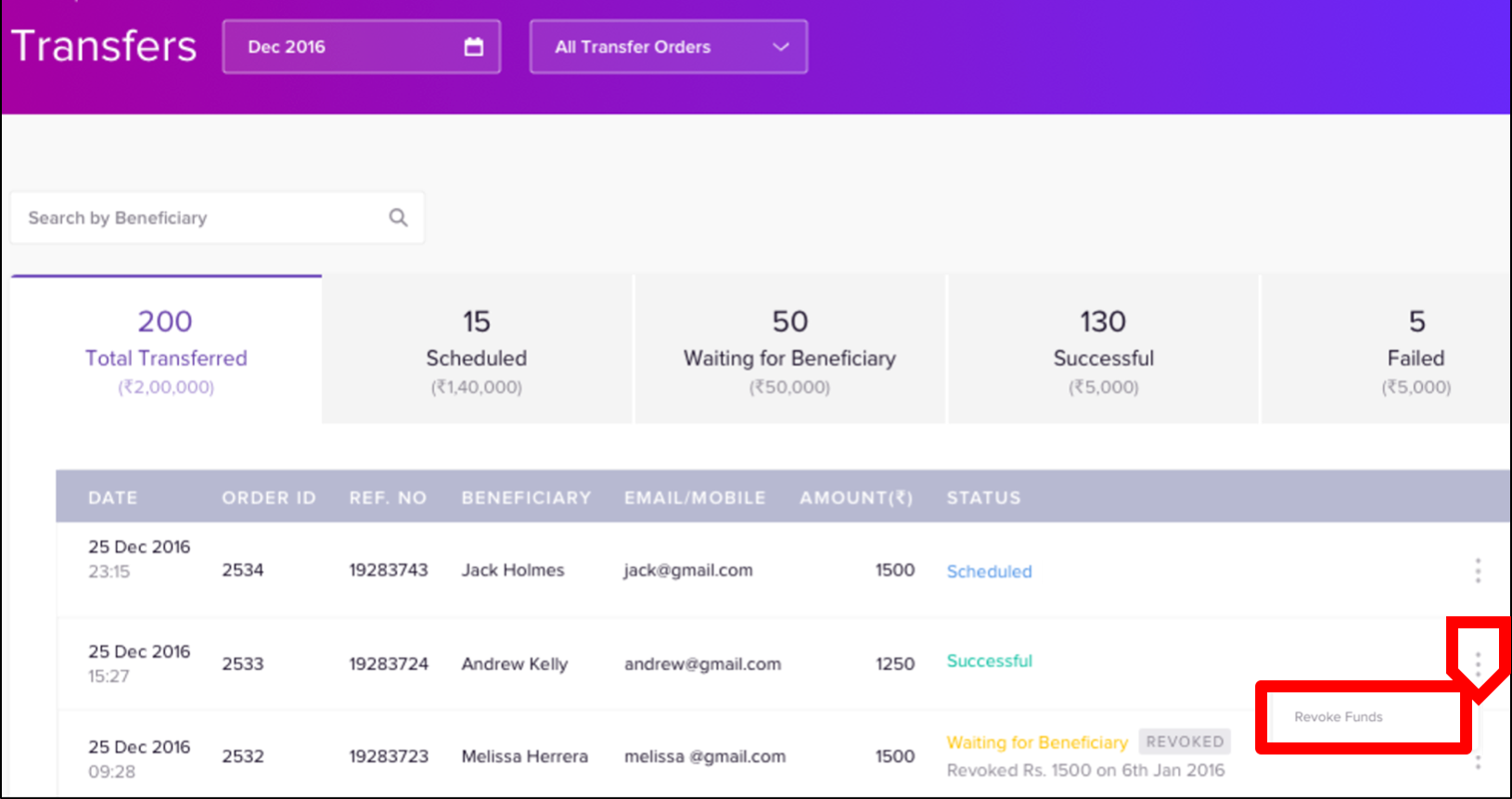This screenshot has height=799, width=1512.
Task: Click the STATUS column header
Action: pos(983,497)
